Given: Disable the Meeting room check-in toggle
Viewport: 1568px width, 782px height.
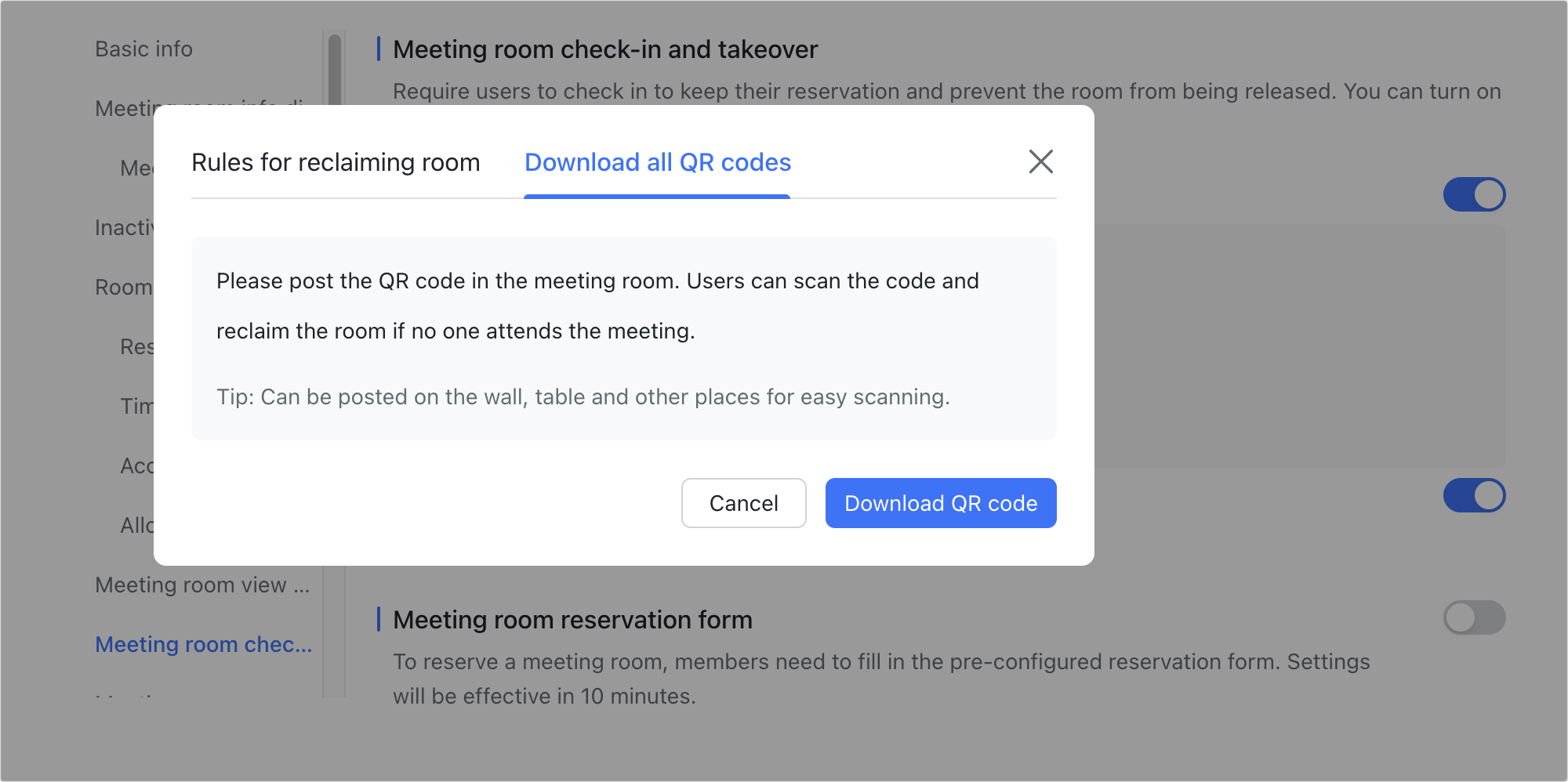Looking at the screenshot, I should (x=1475, y=194).
